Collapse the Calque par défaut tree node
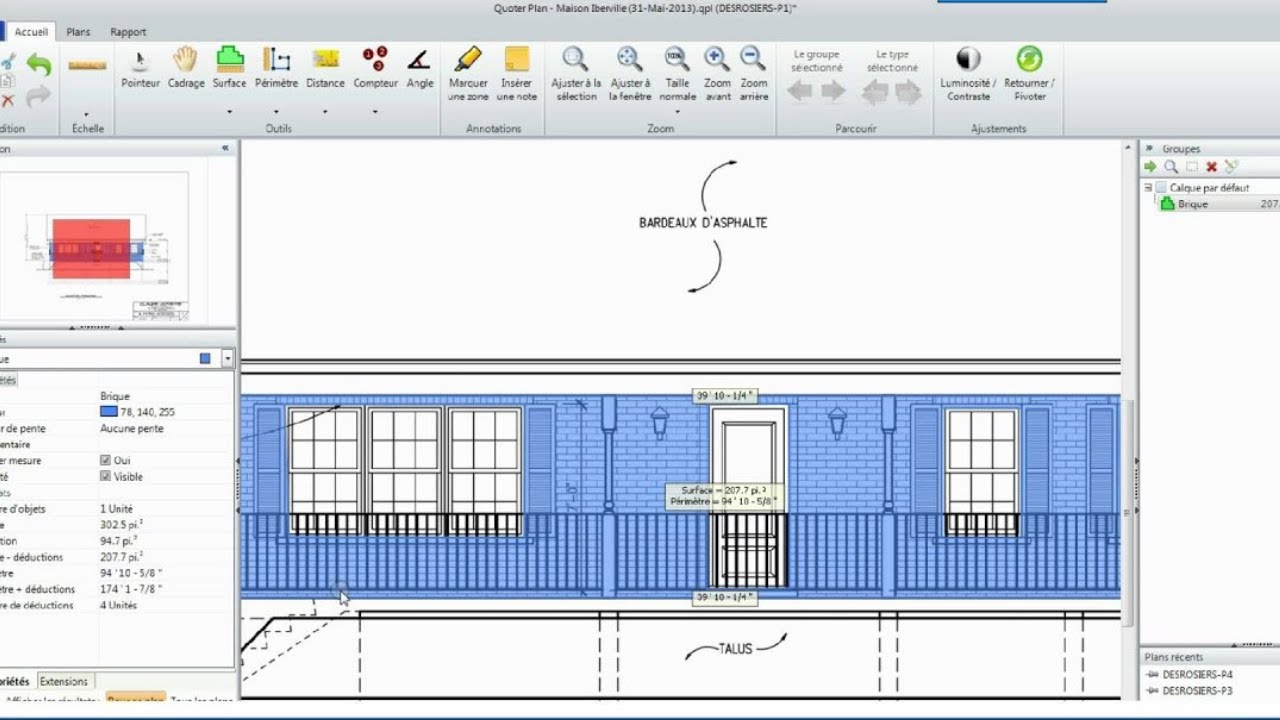The height and width of the screenshot is (720, 1280). [x=1148, y=188]
